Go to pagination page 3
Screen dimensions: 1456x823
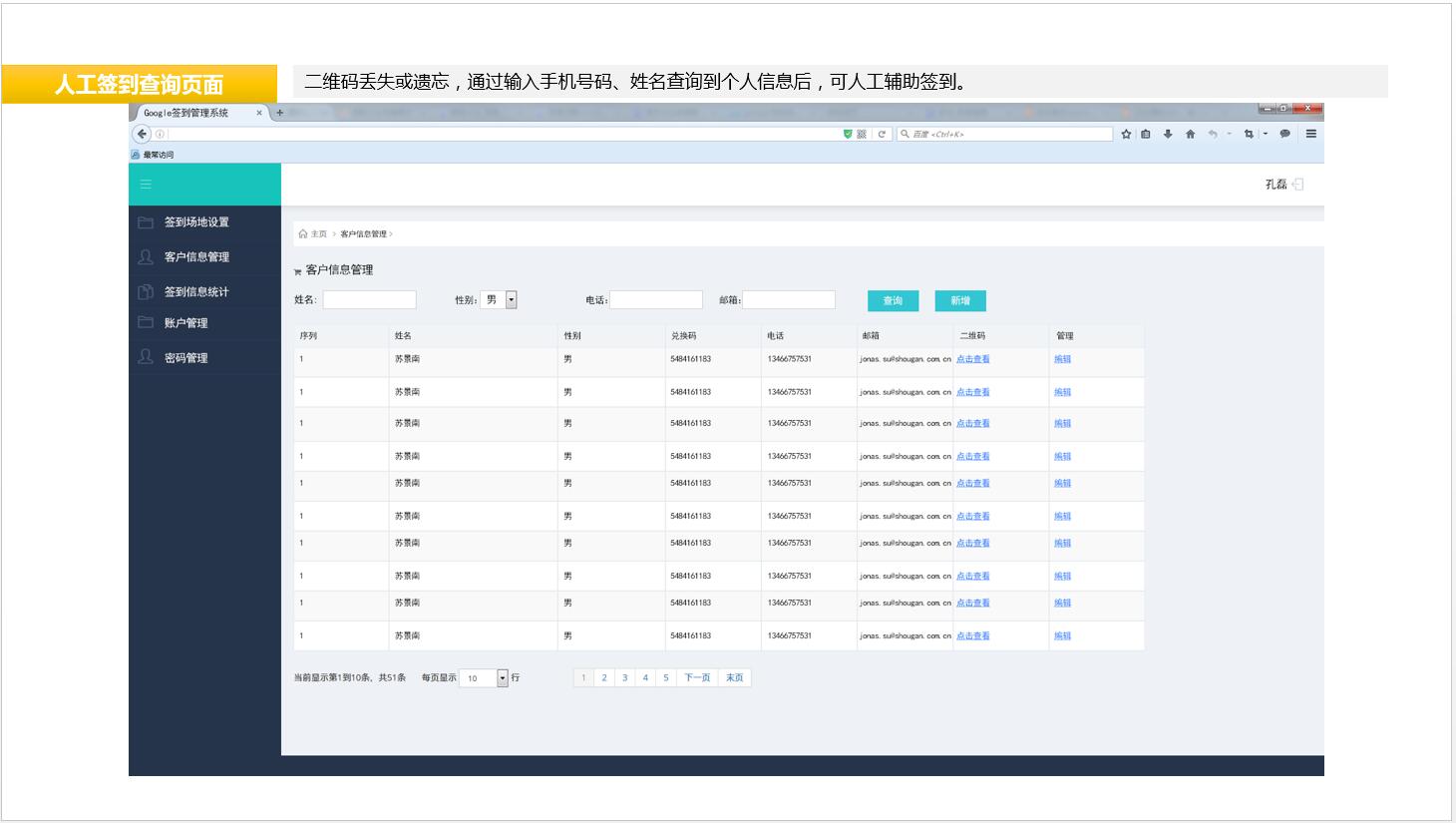click(x=625, y=678)
